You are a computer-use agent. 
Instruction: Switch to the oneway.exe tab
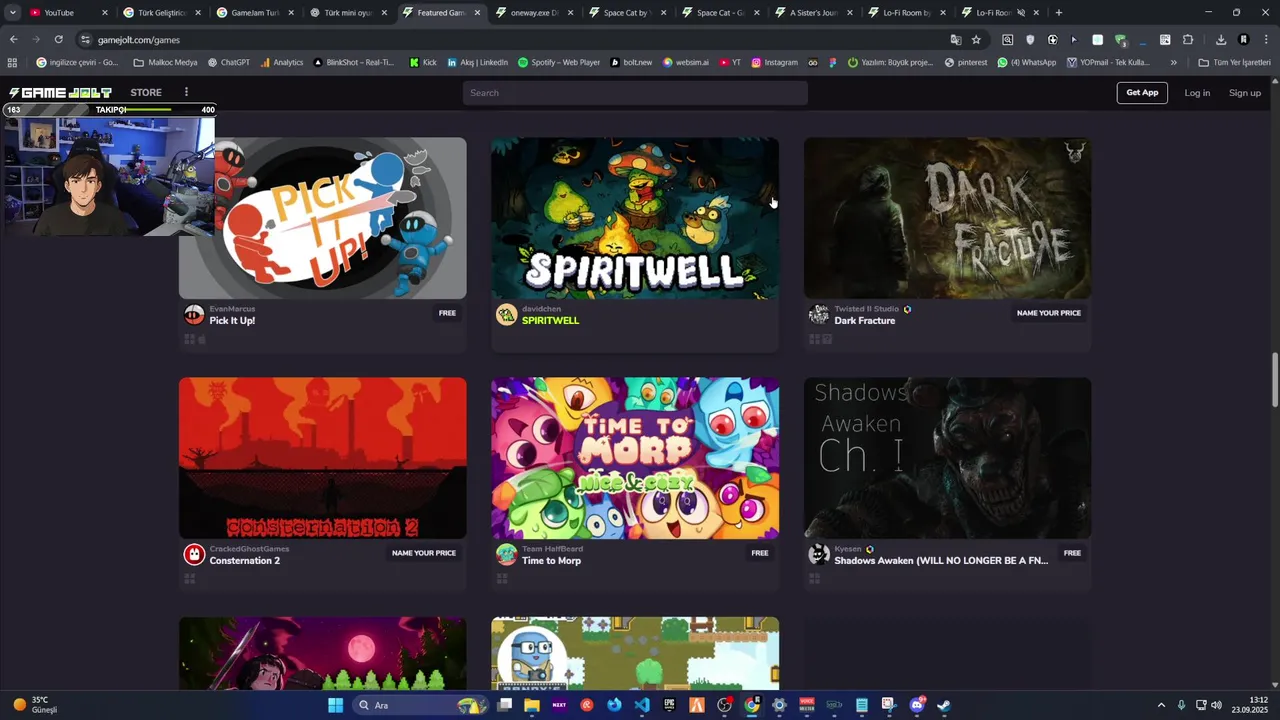(535, 13)
